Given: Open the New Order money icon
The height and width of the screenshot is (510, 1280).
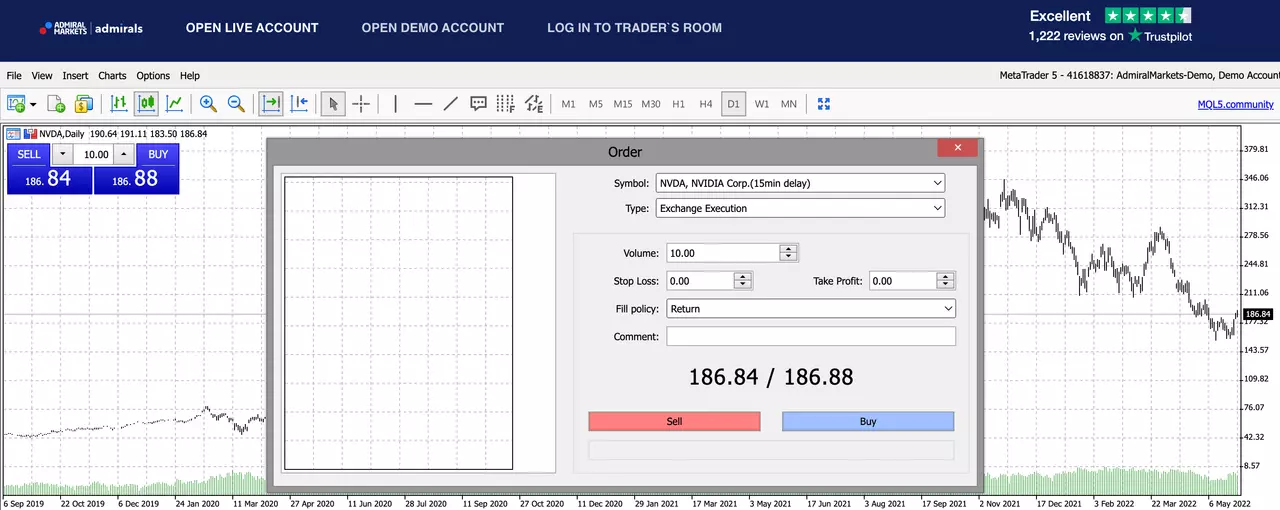Looking at the screenshot, I should coord(84,103).
